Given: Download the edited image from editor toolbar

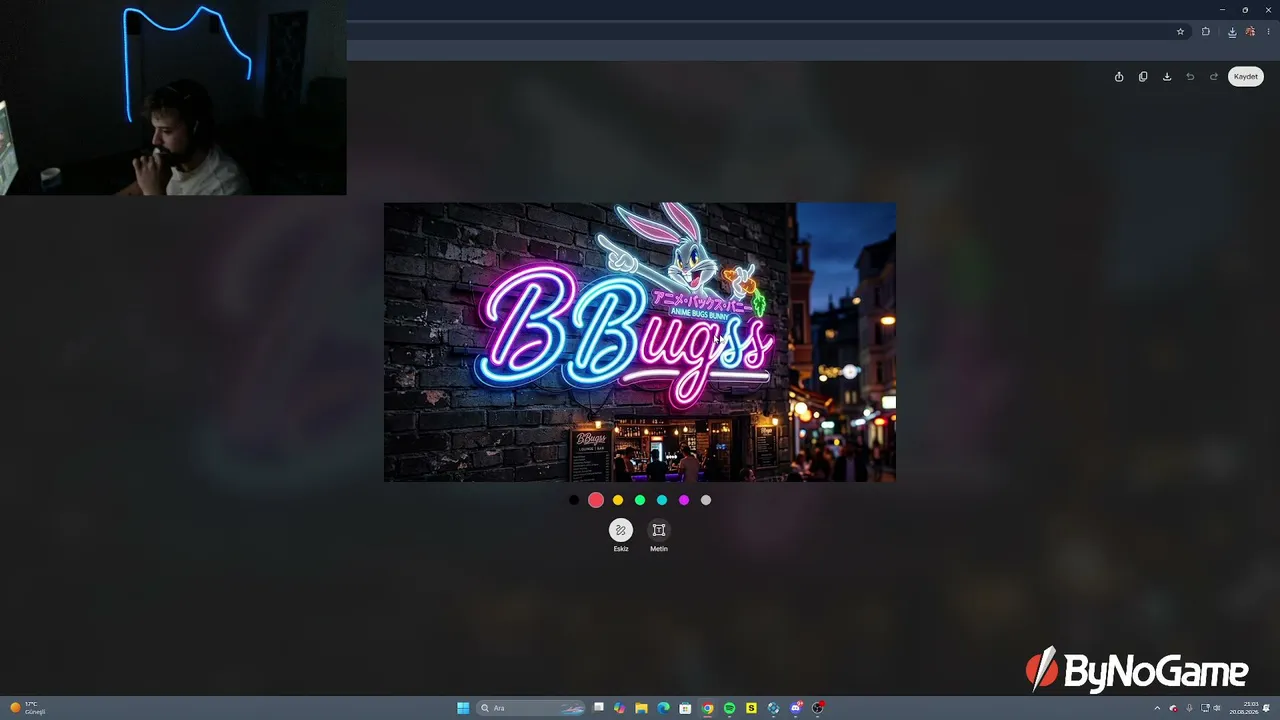Looking at the screenshot, I should (x=1167, y=77).
